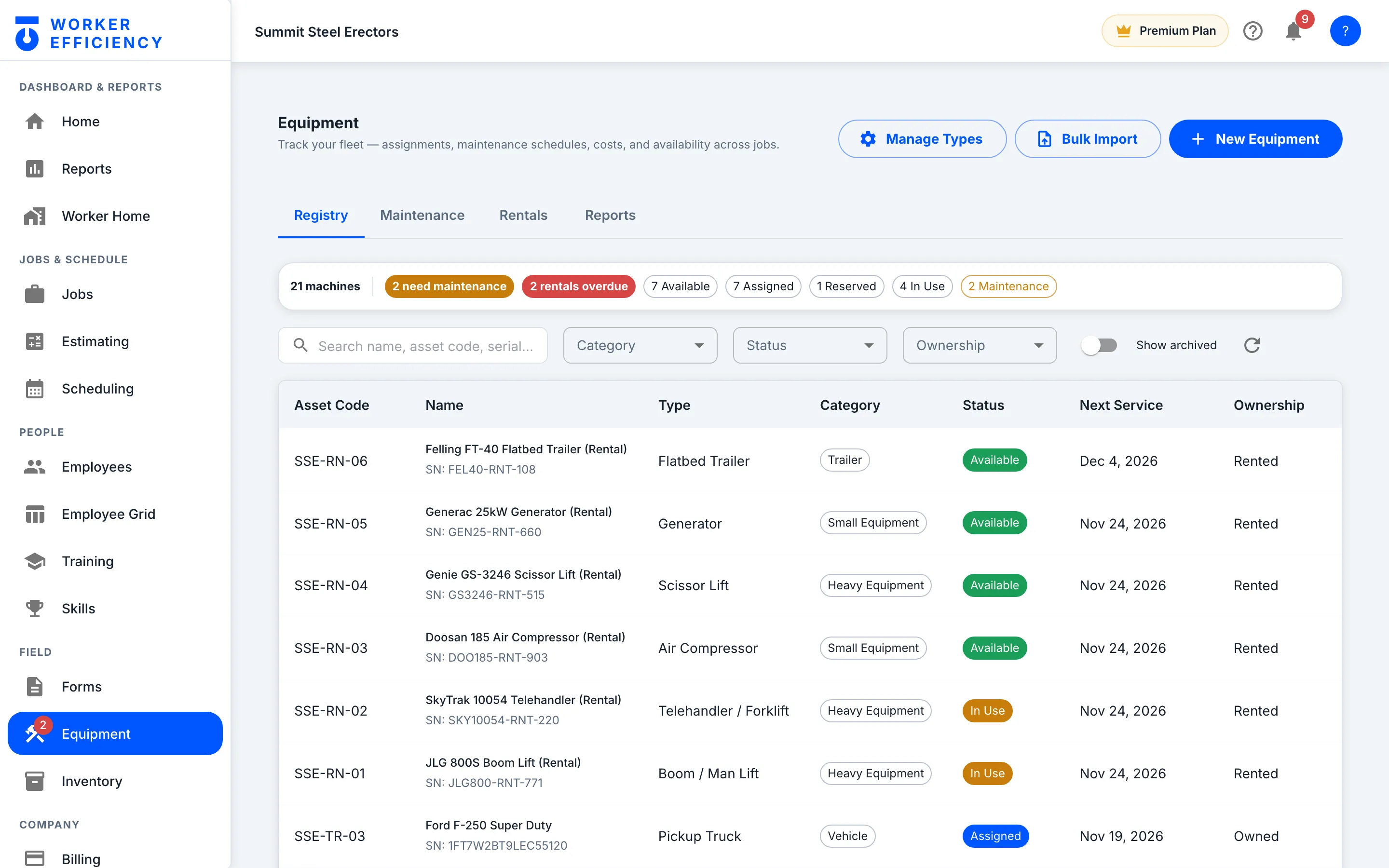This screenshot has width=1389, height=868.
Task: Open Reports bar-chart icon in sidebar
Action: tap(34, 169)
